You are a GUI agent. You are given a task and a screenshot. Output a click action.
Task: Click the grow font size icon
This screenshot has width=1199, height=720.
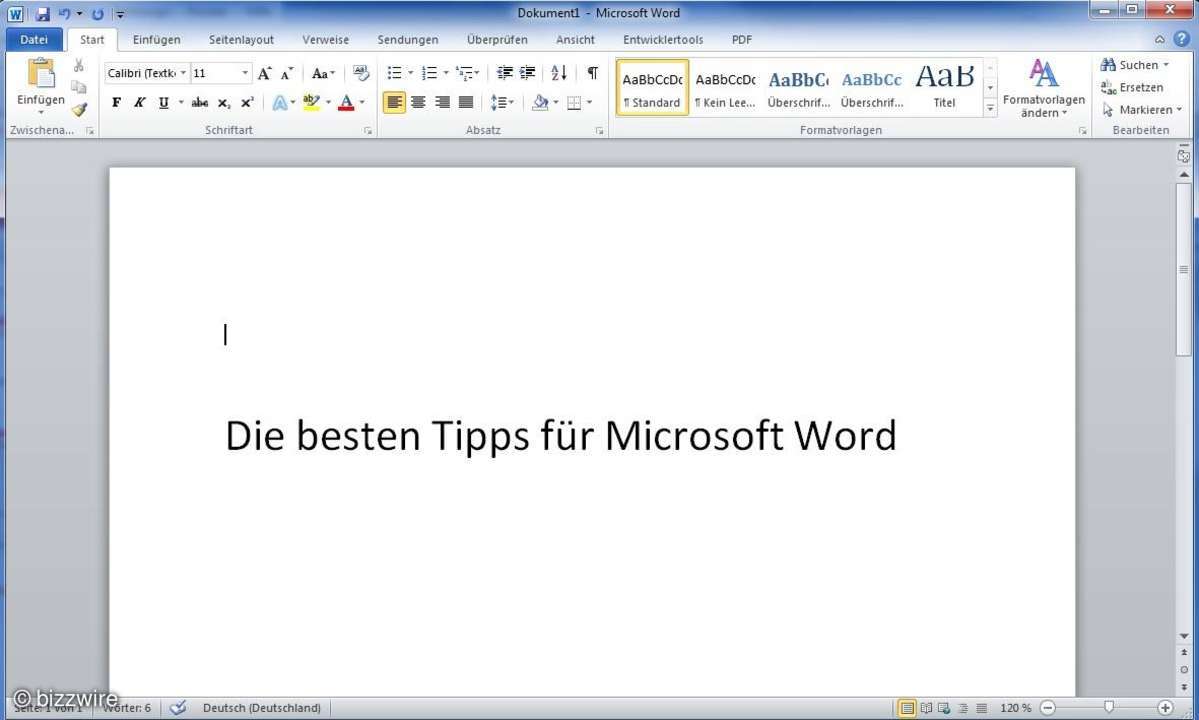pos(265,73)
